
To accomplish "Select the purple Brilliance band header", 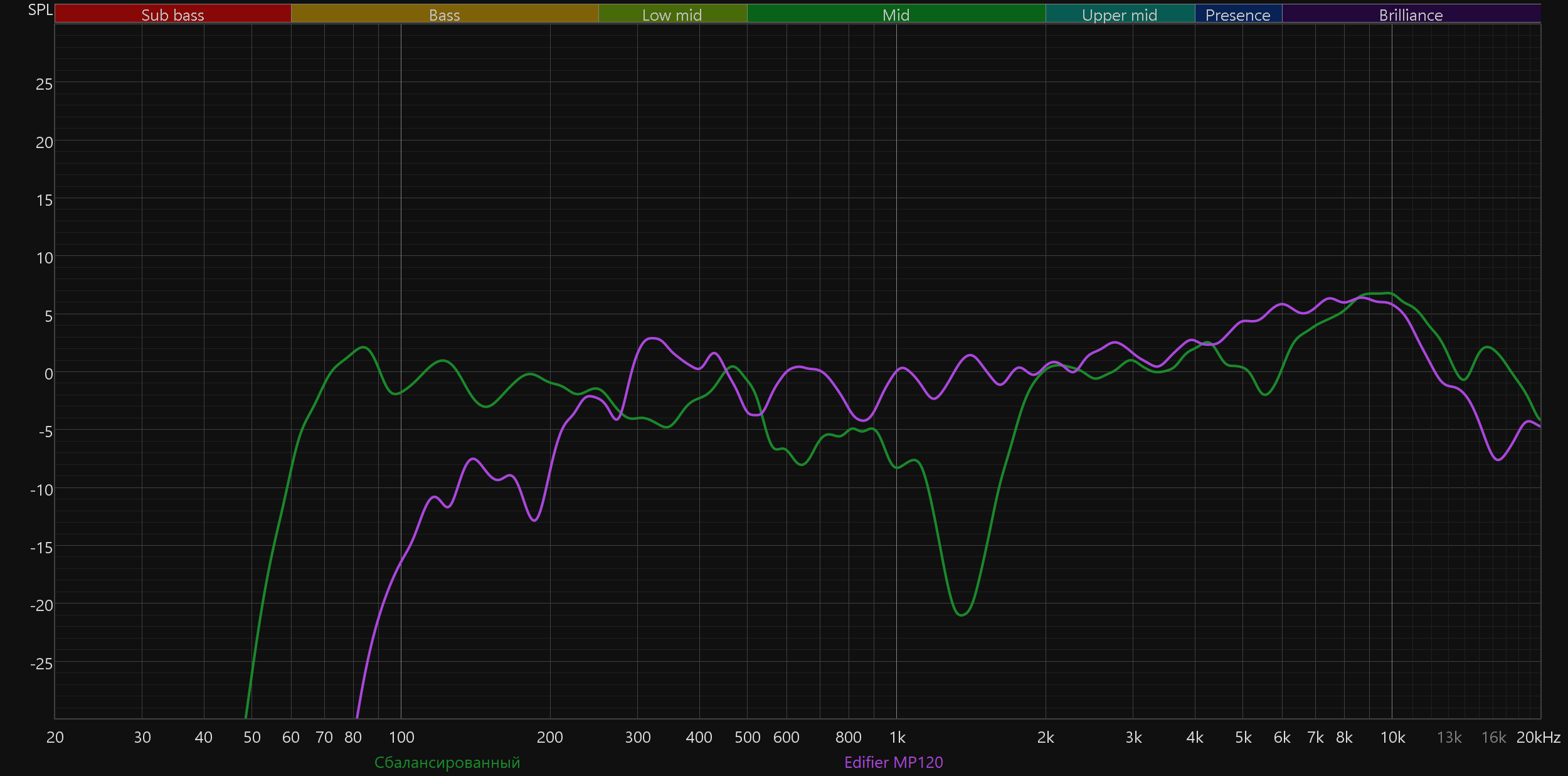I will click(1411, 14).
